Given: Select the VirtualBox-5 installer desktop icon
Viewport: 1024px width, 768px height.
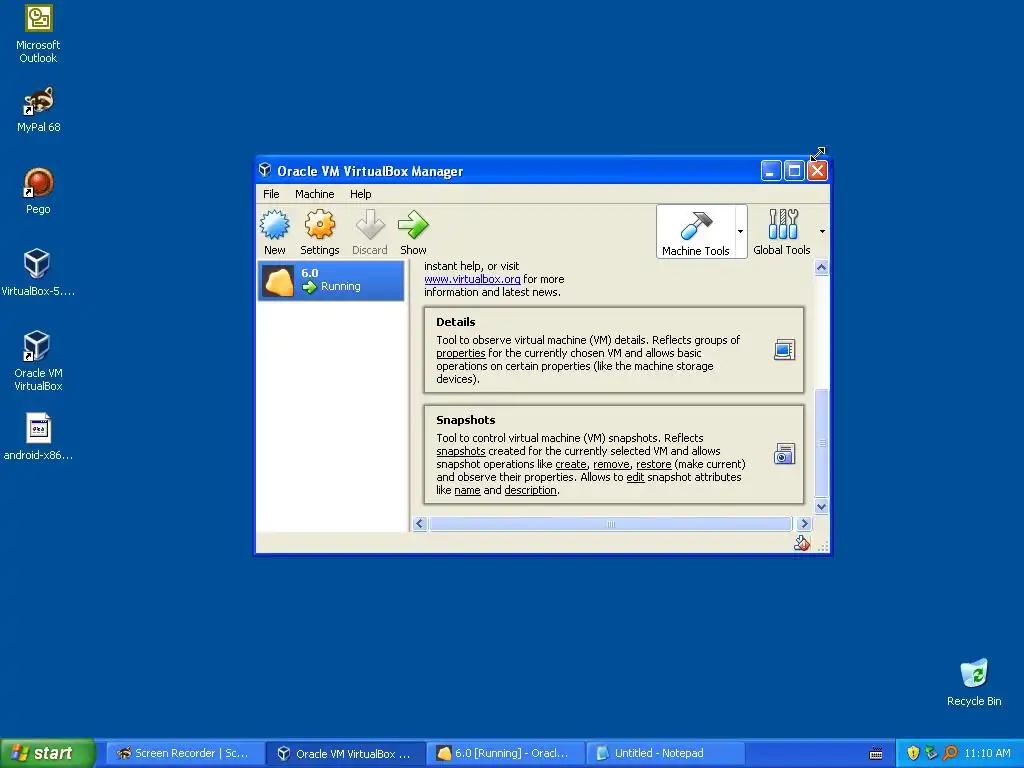Looking at the screenshot, I should point(37,273).
